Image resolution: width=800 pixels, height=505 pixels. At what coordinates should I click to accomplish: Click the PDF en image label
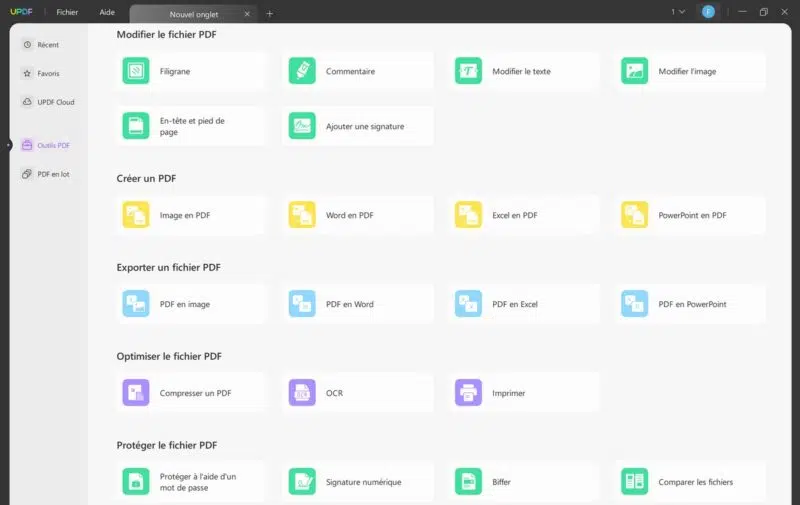[x=185, y=304]
